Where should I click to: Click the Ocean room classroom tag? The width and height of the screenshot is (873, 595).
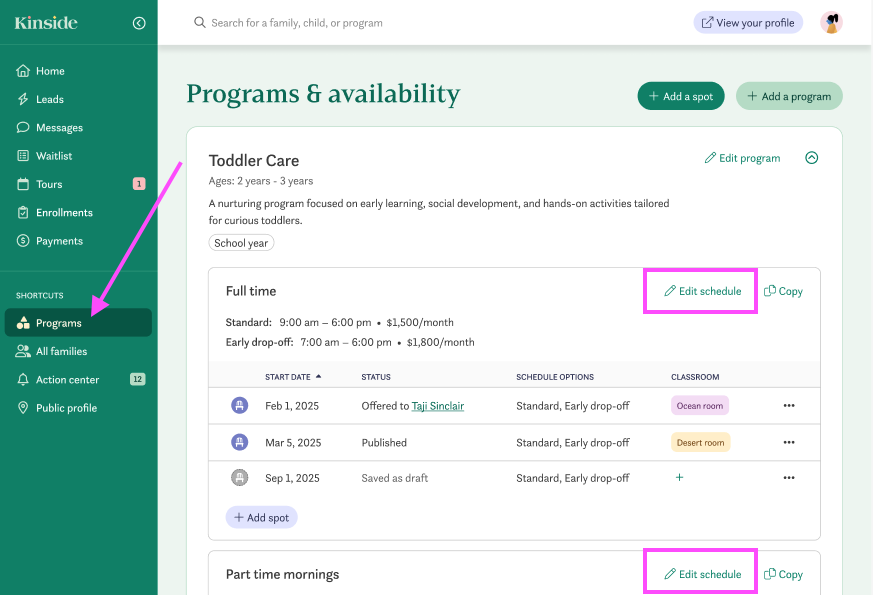[699, 406]
